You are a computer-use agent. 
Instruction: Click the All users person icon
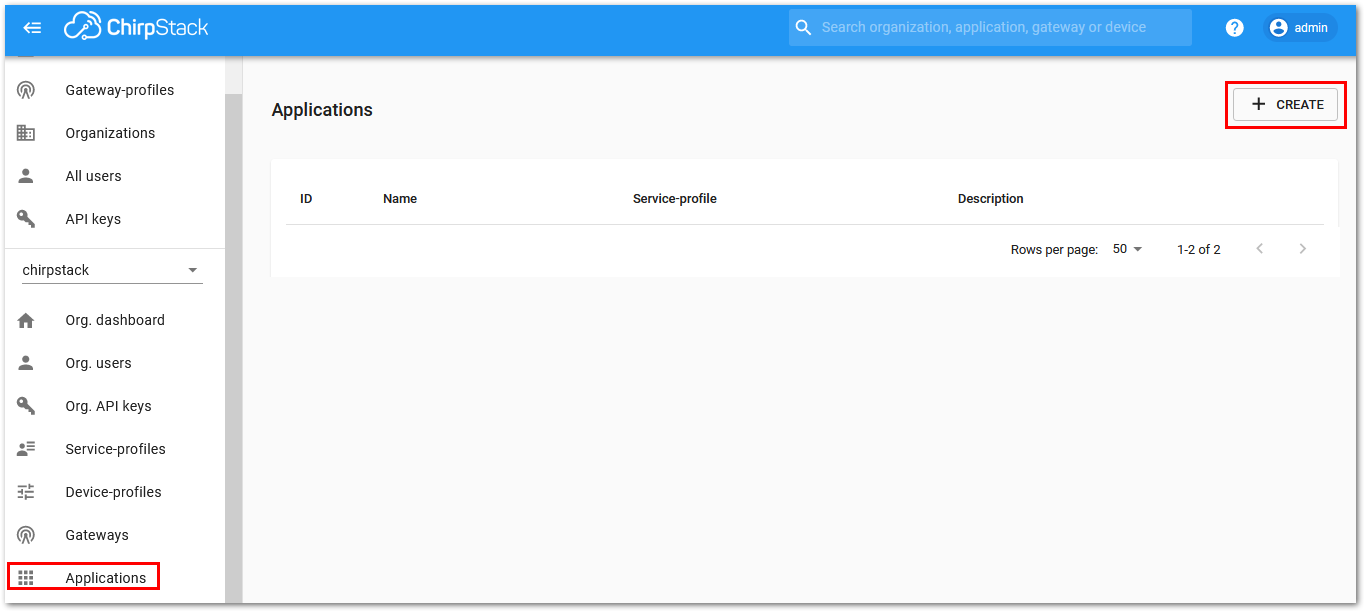[26, 176]
